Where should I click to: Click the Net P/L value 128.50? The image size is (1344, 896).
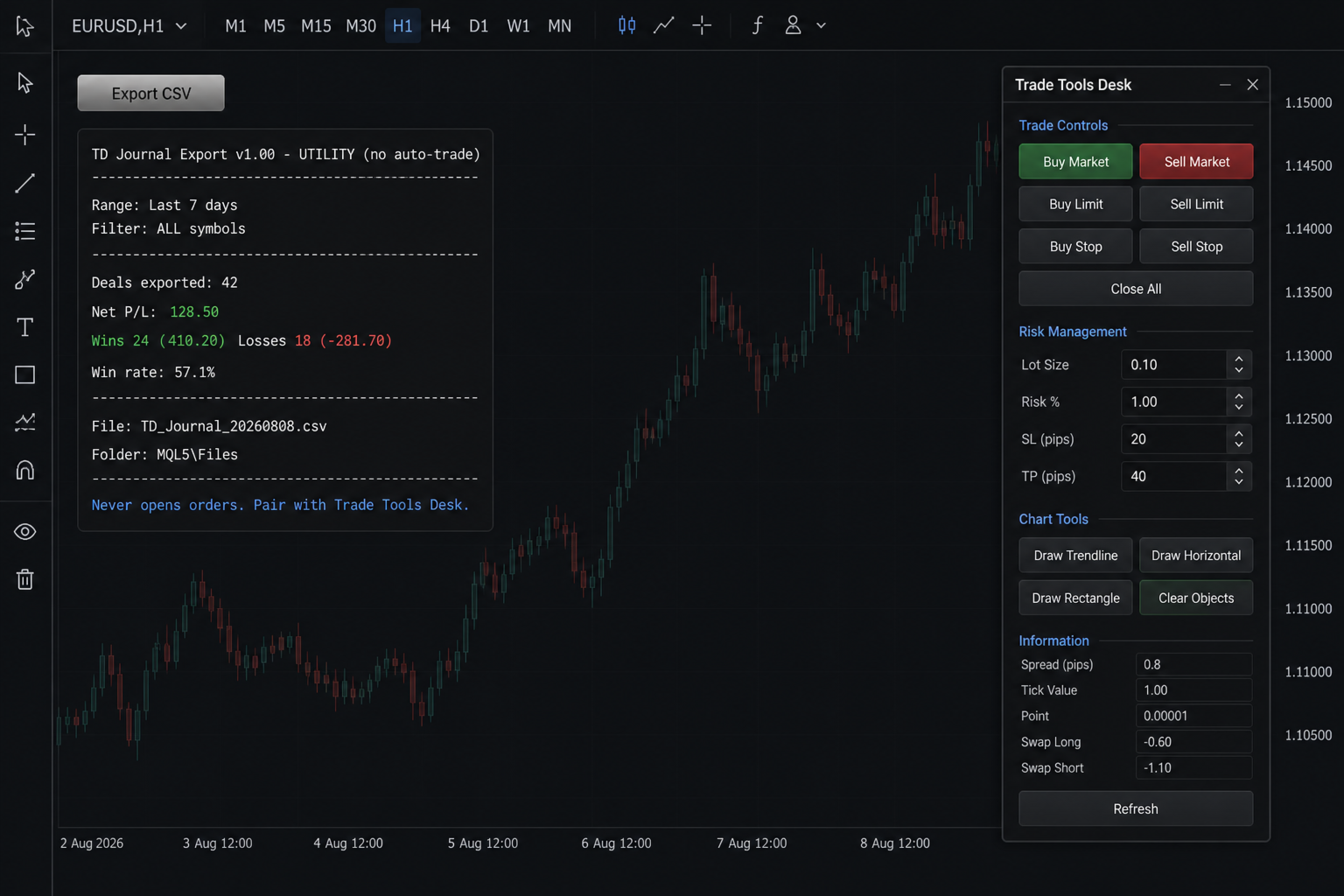point(194,312)
